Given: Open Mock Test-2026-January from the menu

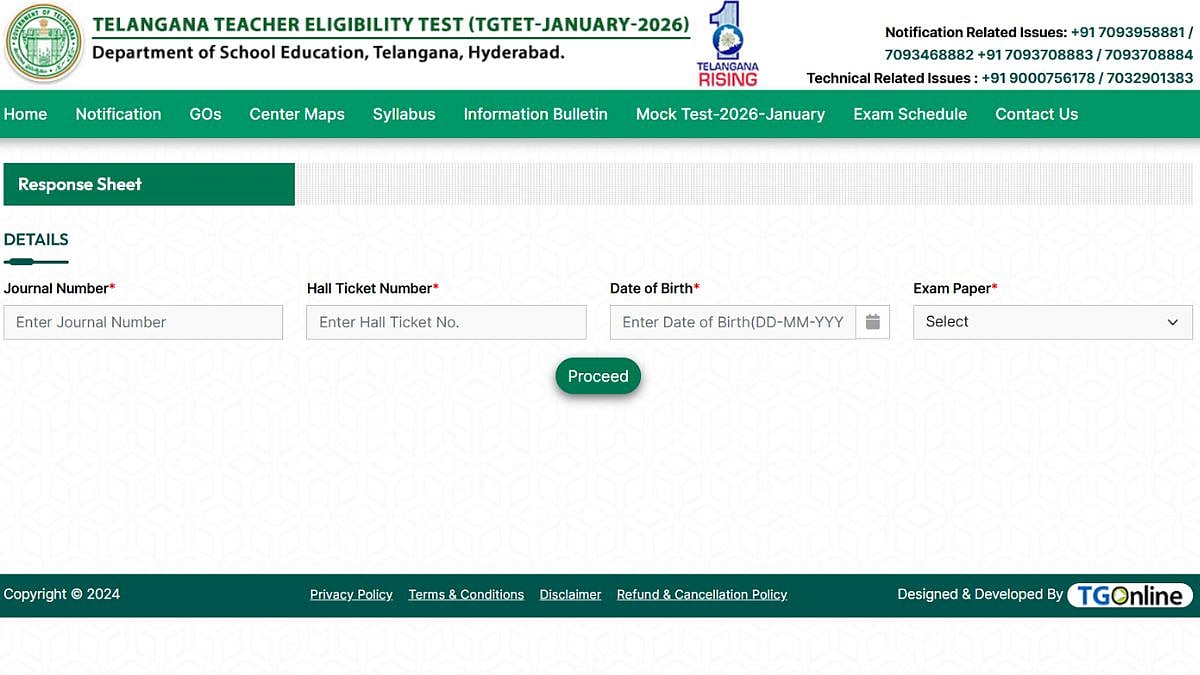Looking at the screenshot, I should coord(730,114).
